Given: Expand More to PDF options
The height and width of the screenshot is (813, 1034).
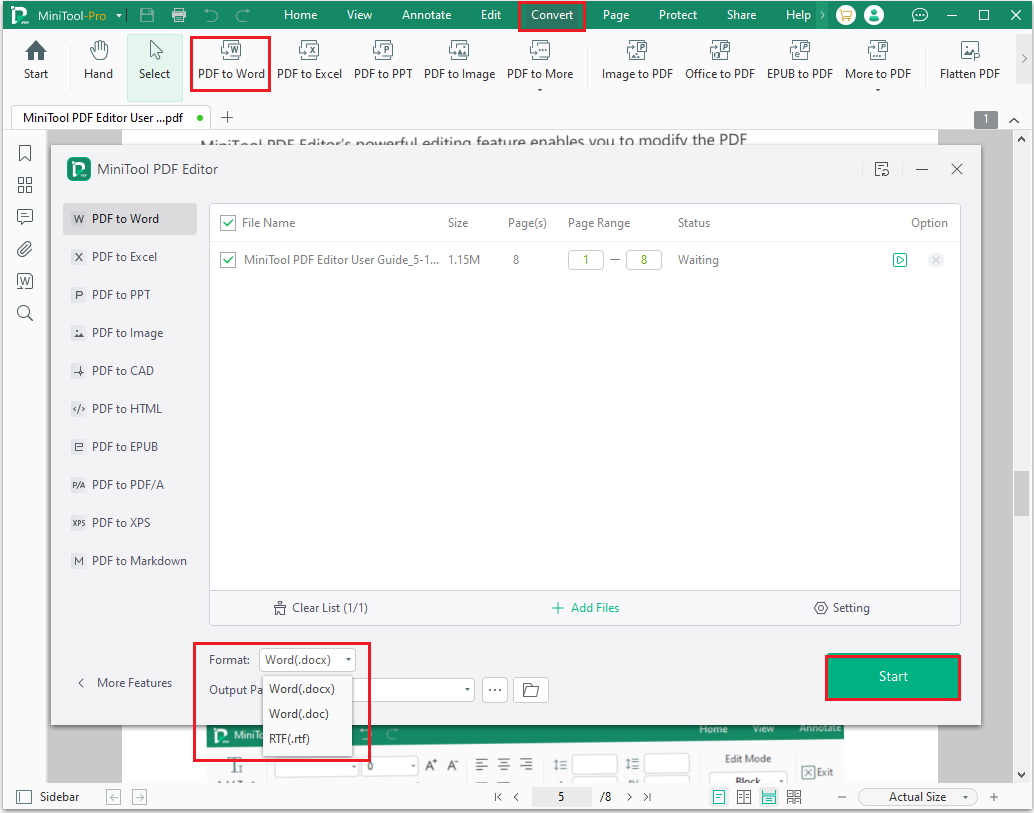Looking at the screenshot, I should click(878, 64).
